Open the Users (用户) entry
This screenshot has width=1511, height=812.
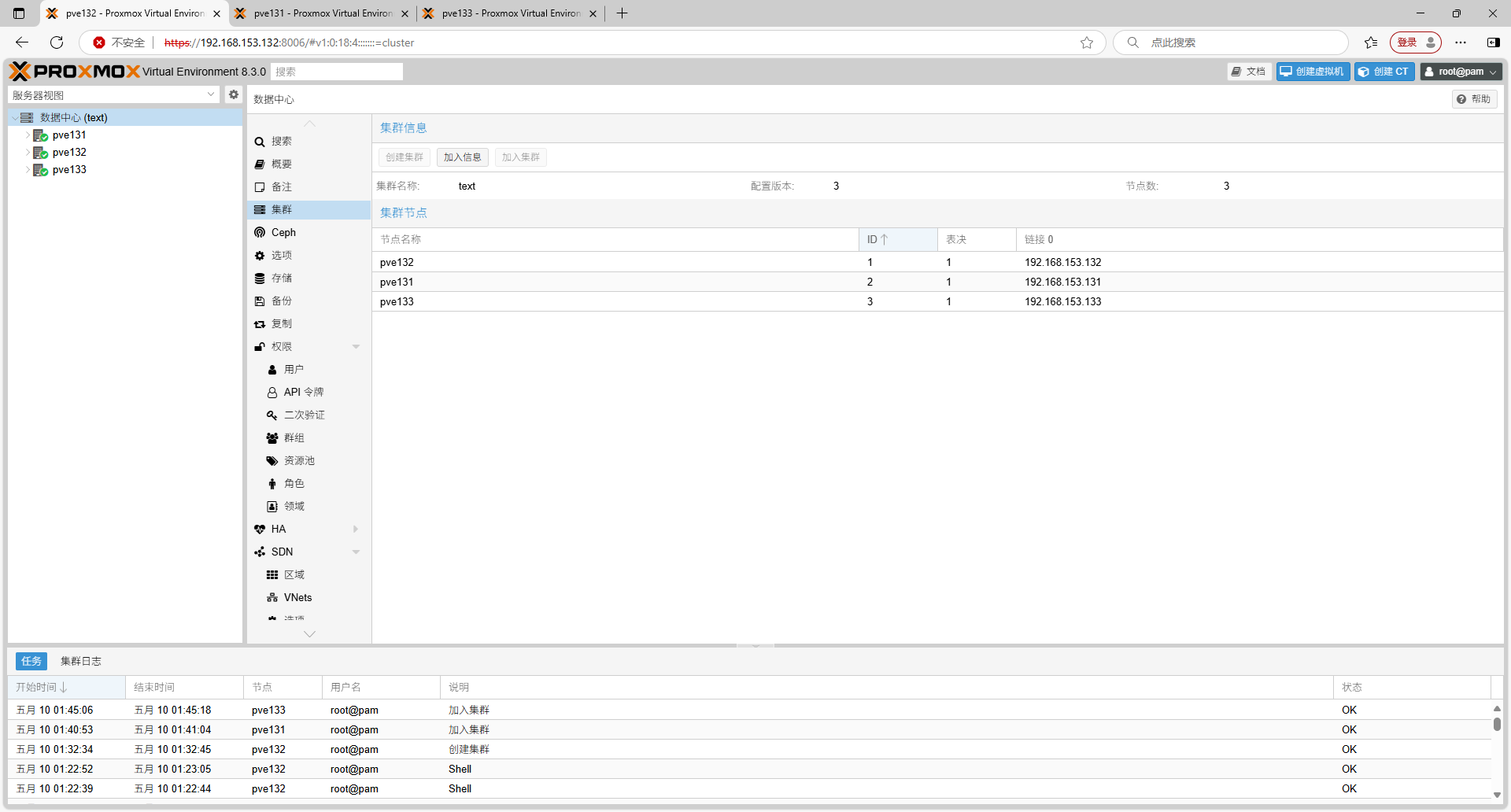tap(308, 369)
